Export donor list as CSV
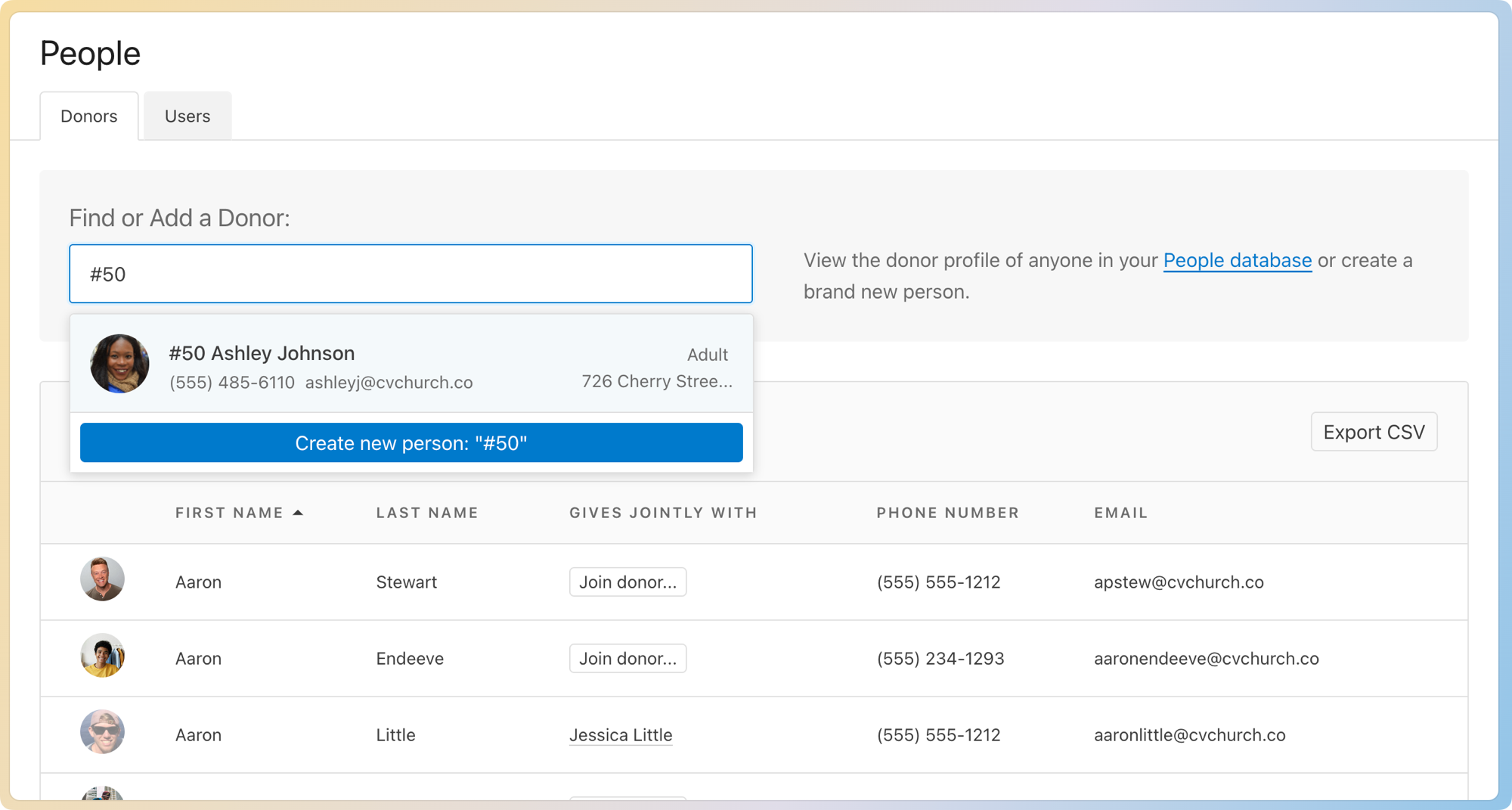The image size is (1512, 810). pos(1374,432)
